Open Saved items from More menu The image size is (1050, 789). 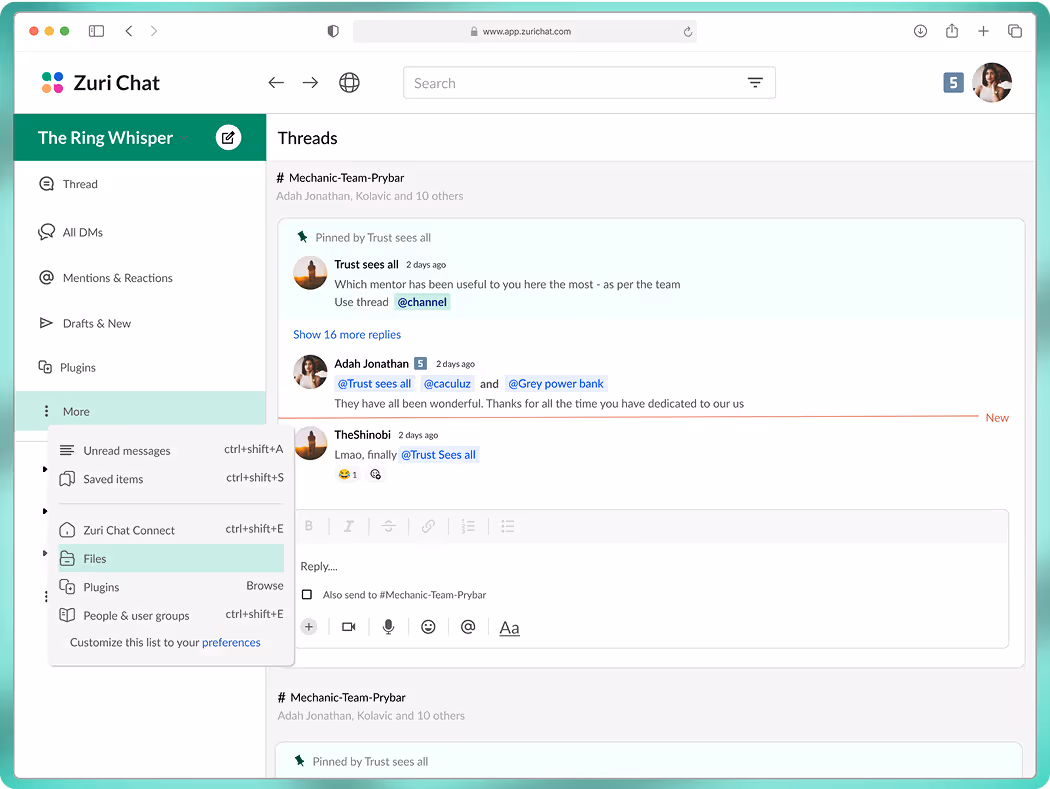pos(171,479)
